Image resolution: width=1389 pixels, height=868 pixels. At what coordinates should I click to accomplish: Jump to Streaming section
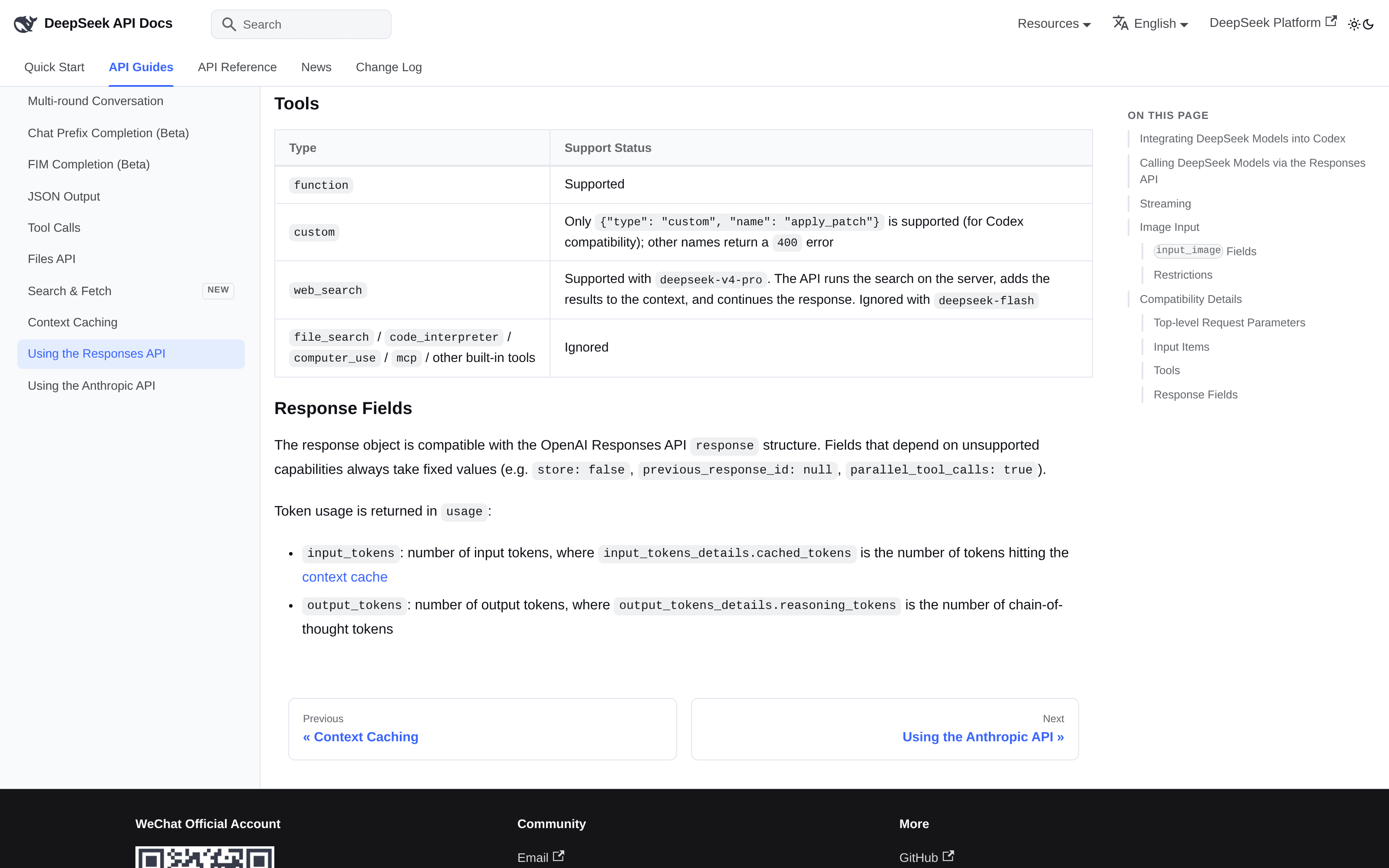click(x=1165, y=204)
